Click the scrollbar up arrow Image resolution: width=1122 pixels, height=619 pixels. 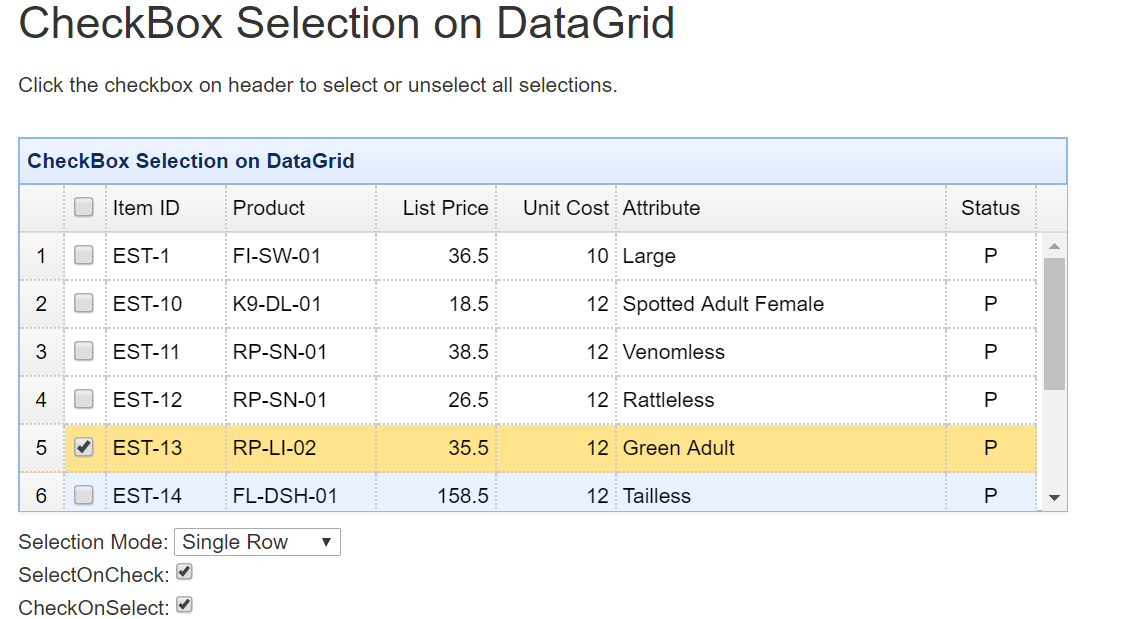[1054, 245]
